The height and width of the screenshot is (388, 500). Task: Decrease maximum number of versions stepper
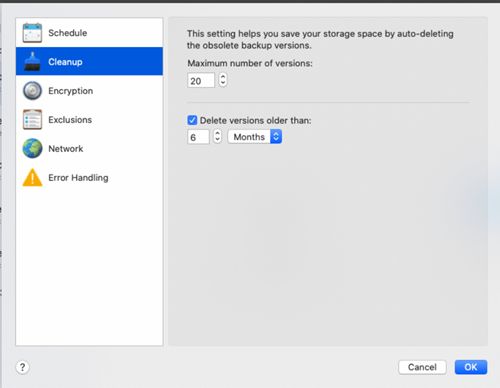click(223, 83)
